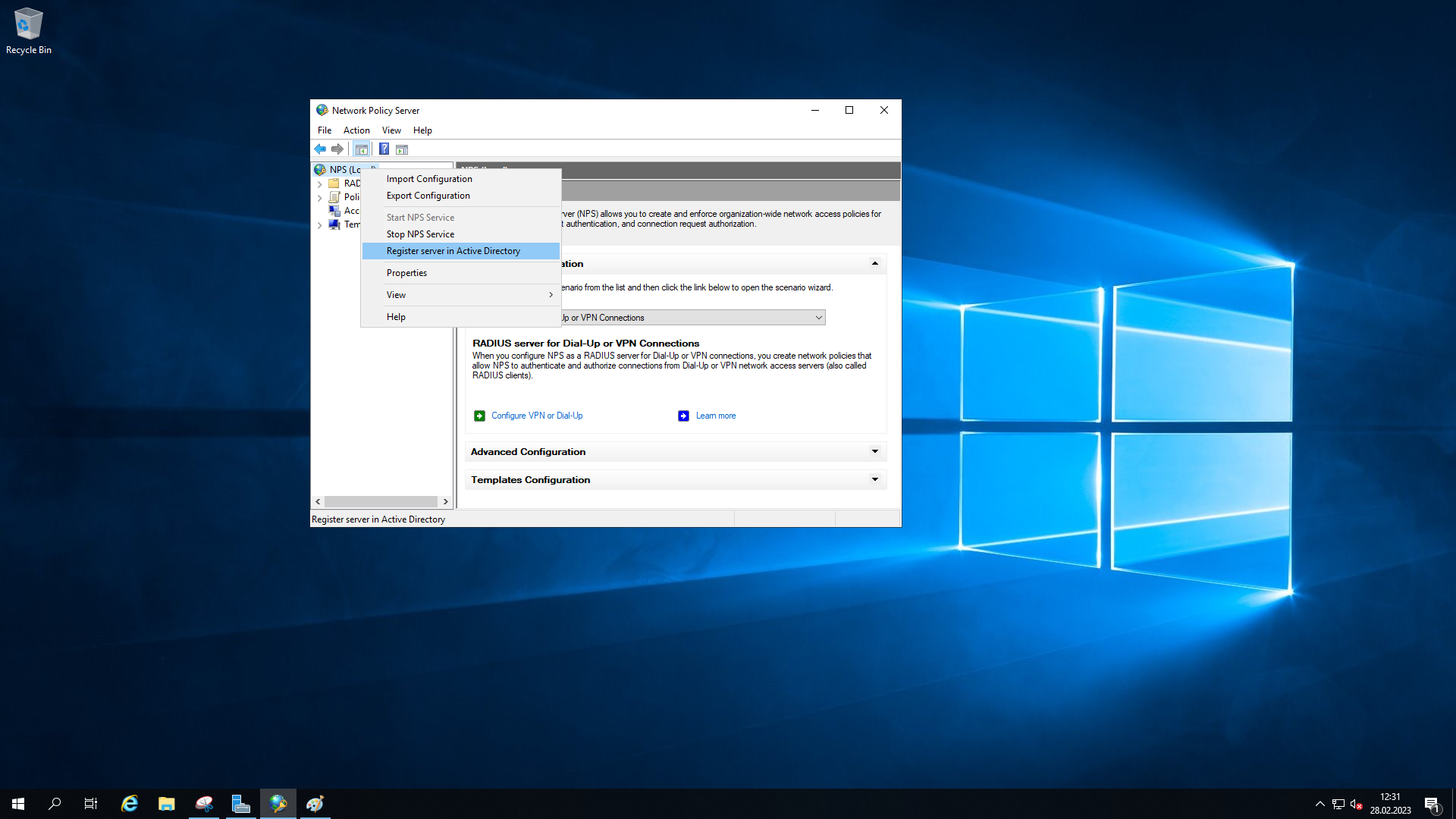
Task: Expand the Advanced Configuration section
Action: (x=874, y=452)
